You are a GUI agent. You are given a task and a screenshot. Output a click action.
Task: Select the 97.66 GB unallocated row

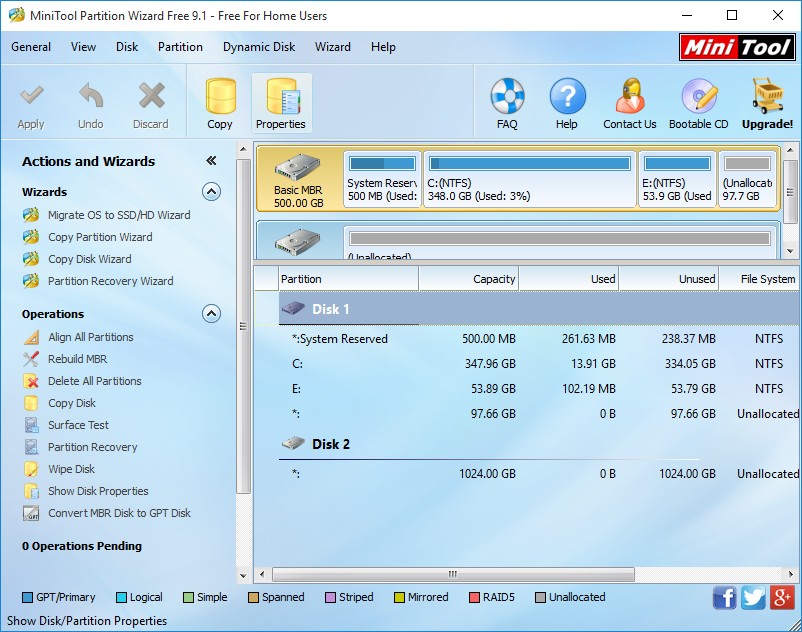point(527,414)
